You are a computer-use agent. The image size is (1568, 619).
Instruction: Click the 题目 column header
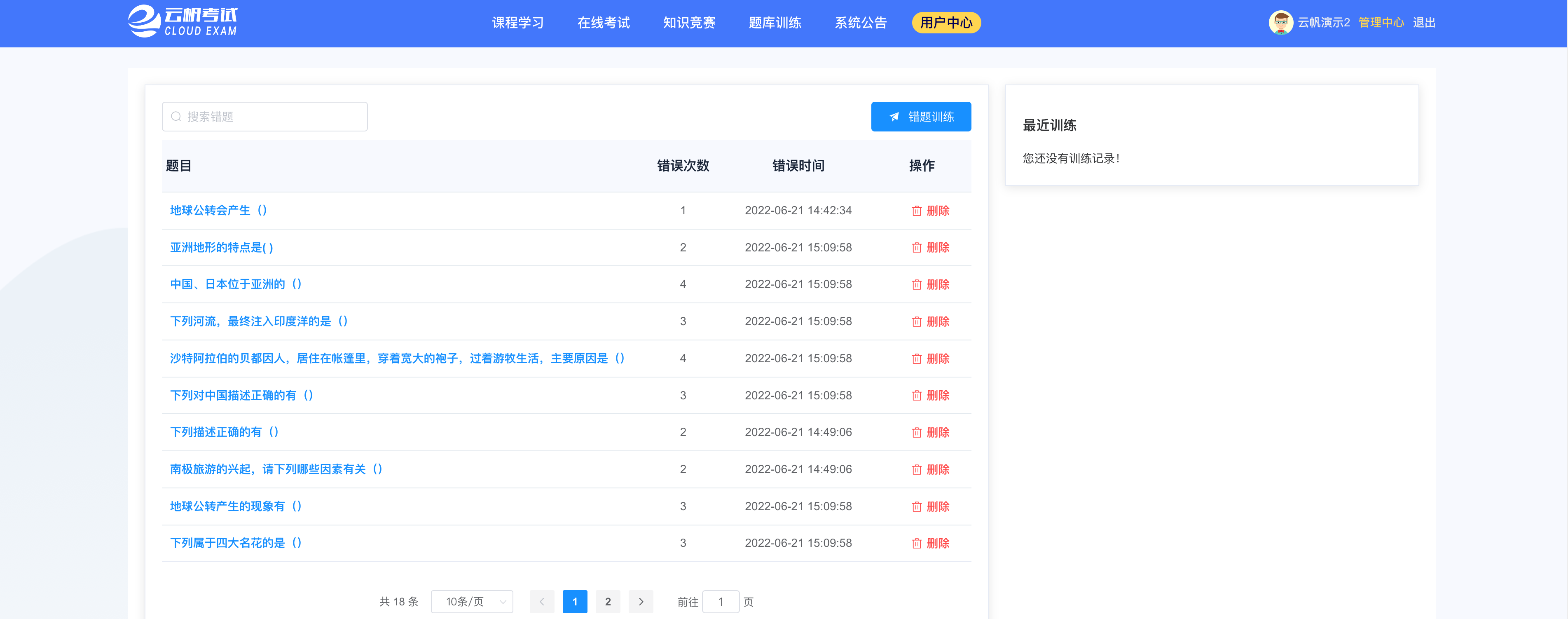pos(179,166)
